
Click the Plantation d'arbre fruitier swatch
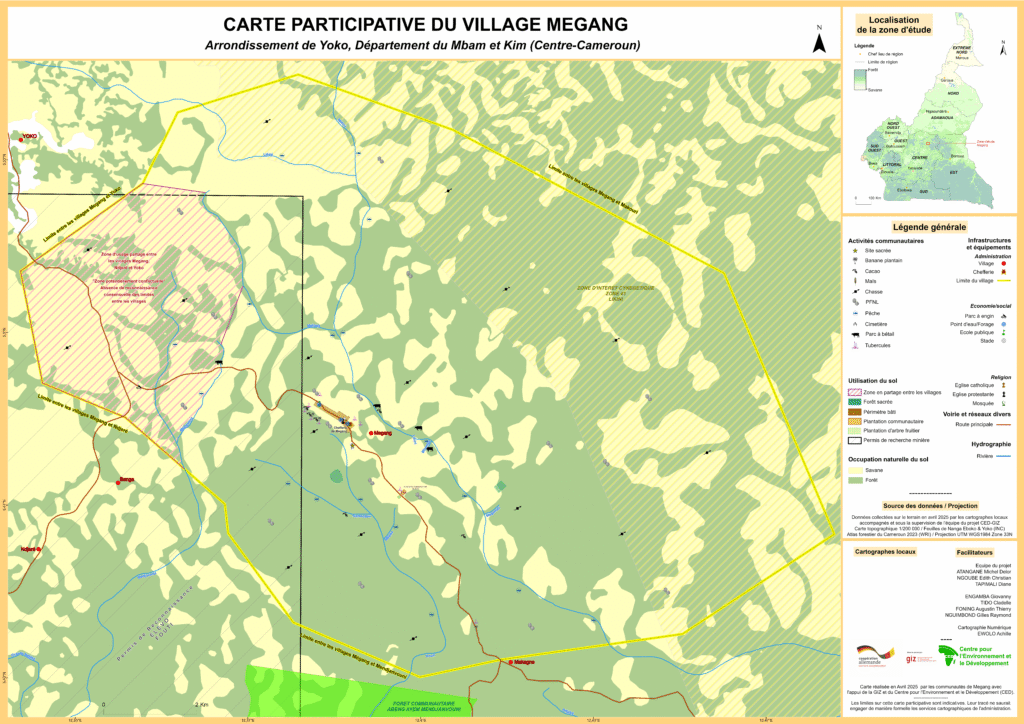(854, 431)
